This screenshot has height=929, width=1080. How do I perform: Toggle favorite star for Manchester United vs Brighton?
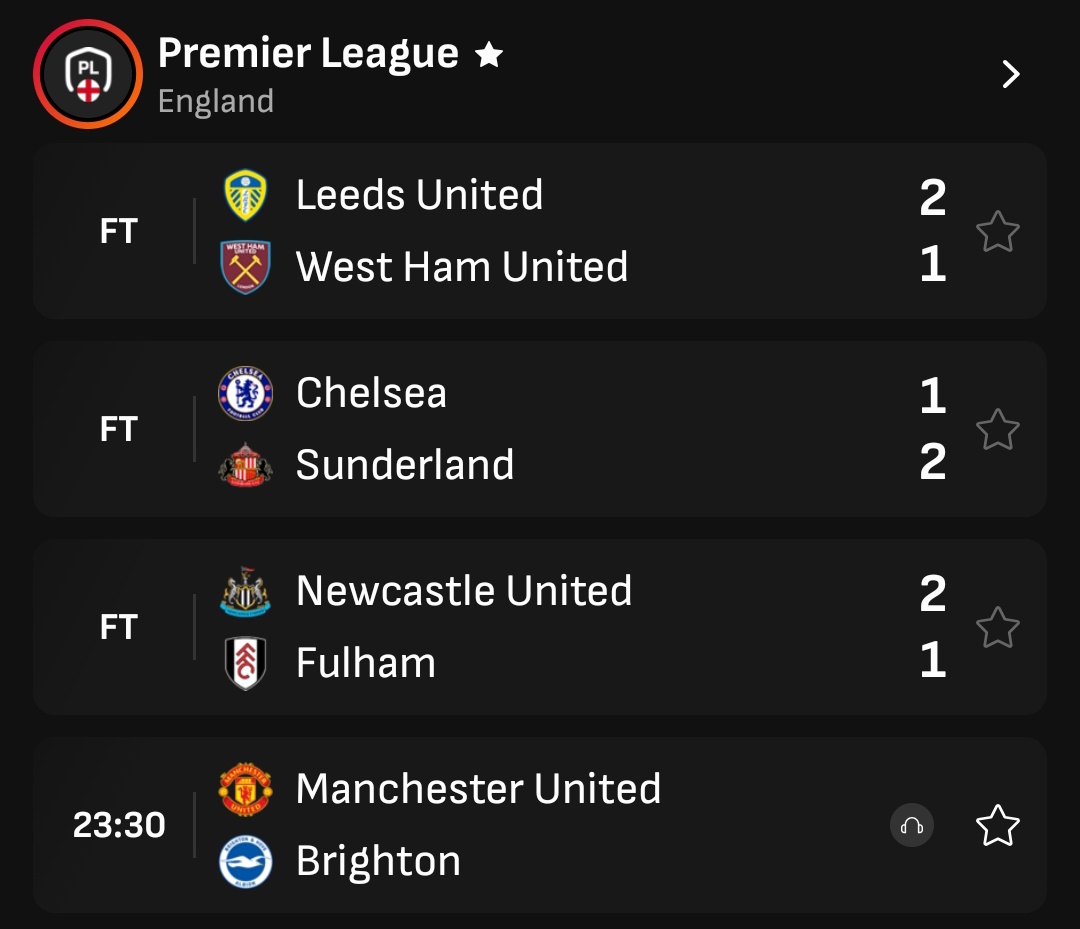[x=997, y=826]
